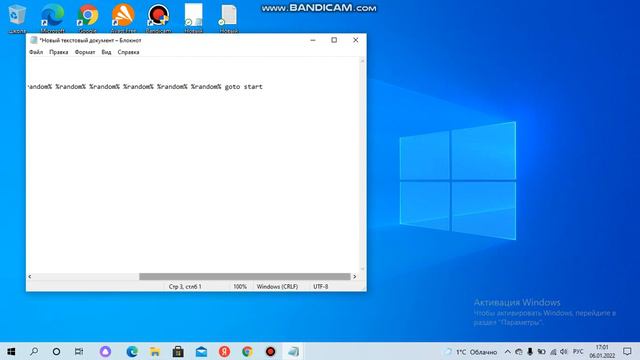The width and height of the screenshot is (640, 360).
Task: Open File Explorer from the taskbar
Action: (155, 351)
